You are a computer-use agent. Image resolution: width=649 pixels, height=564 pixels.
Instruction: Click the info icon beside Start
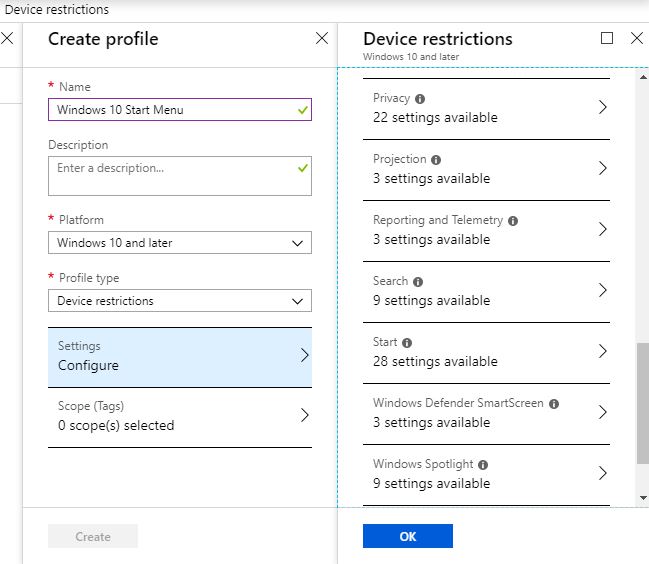(x=407, y=343)
